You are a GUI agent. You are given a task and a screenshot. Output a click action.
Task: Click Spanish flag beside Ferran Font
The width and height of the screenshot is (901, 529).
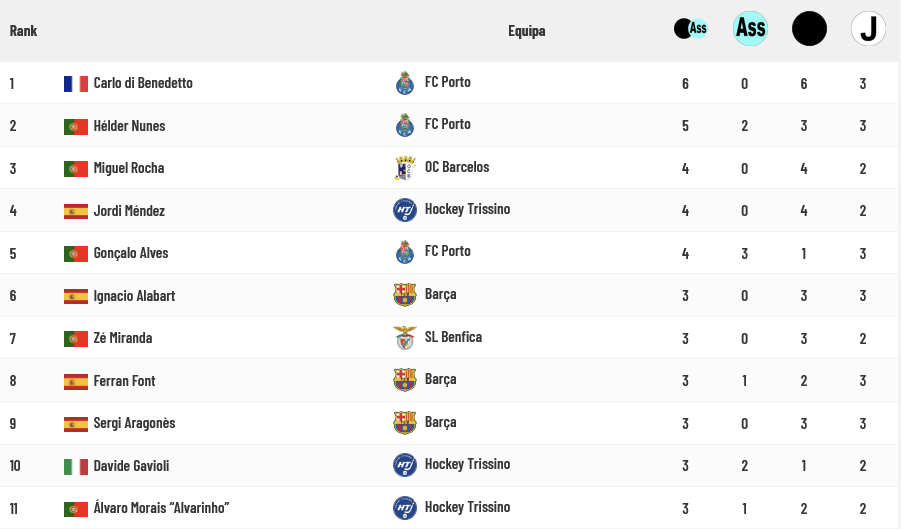click(76, 382)
